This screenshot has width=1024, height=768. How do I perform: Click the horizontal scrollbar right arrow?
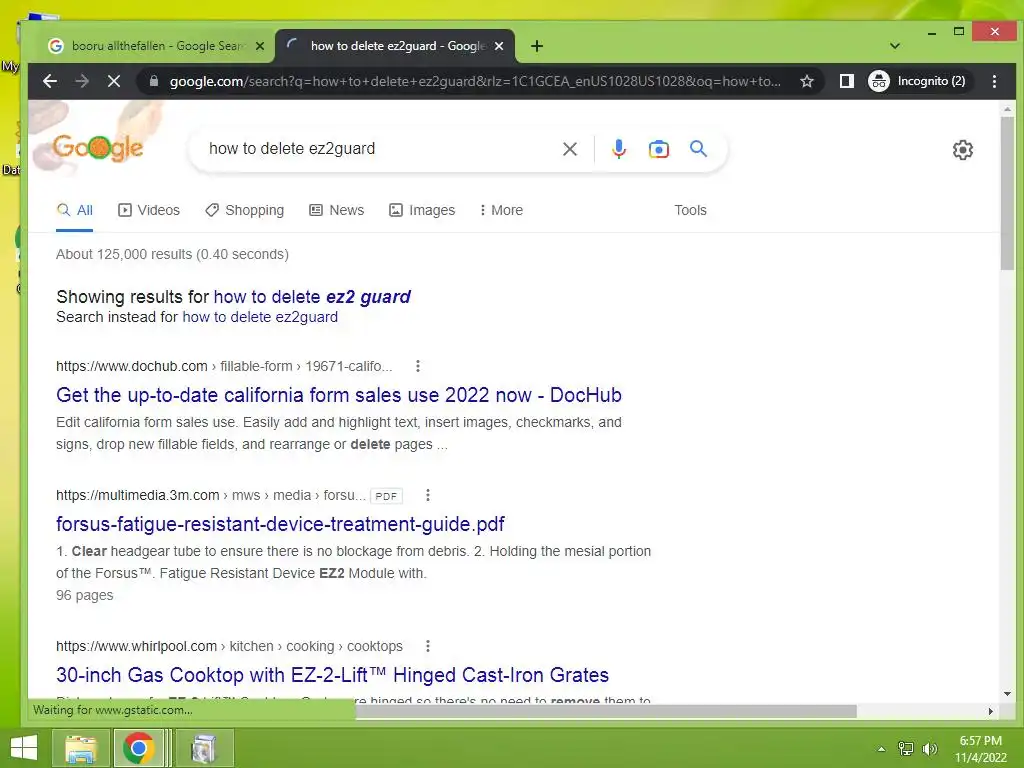[x=991, y=711]
